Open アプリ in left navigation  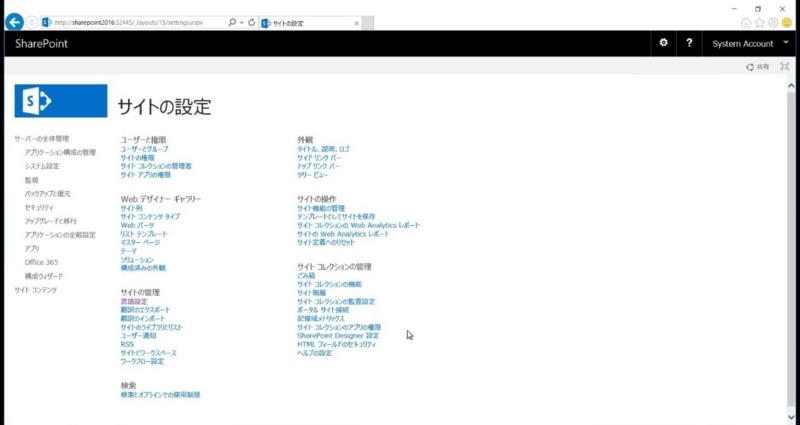click(x=32, y=248)
